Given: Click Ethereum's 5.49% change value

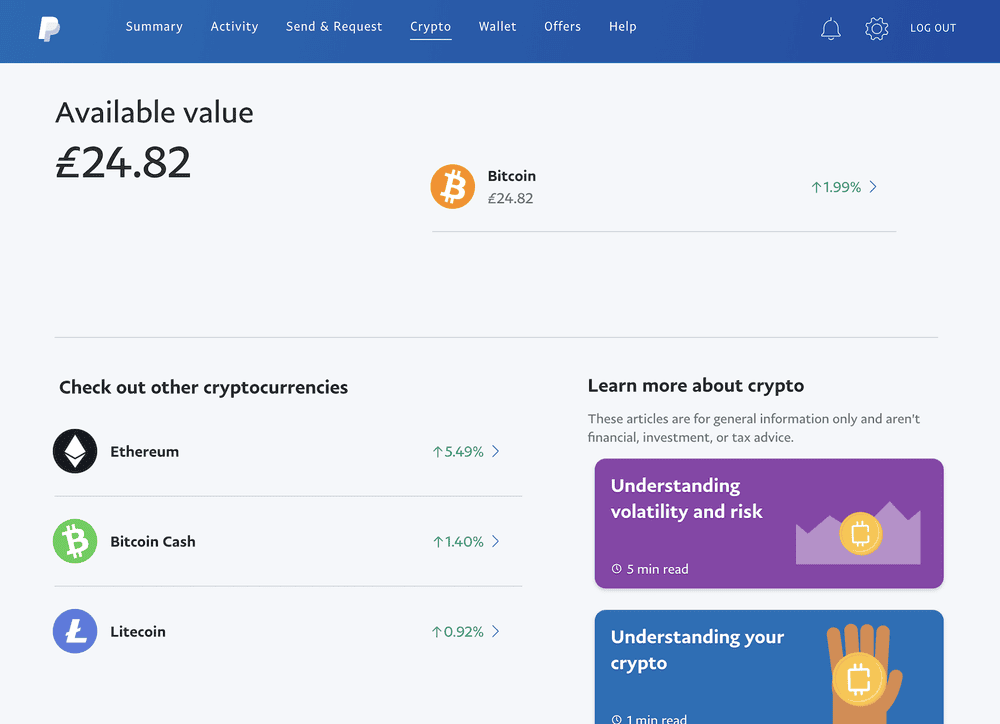Looking at the screenshot, I should pos(458,452).
